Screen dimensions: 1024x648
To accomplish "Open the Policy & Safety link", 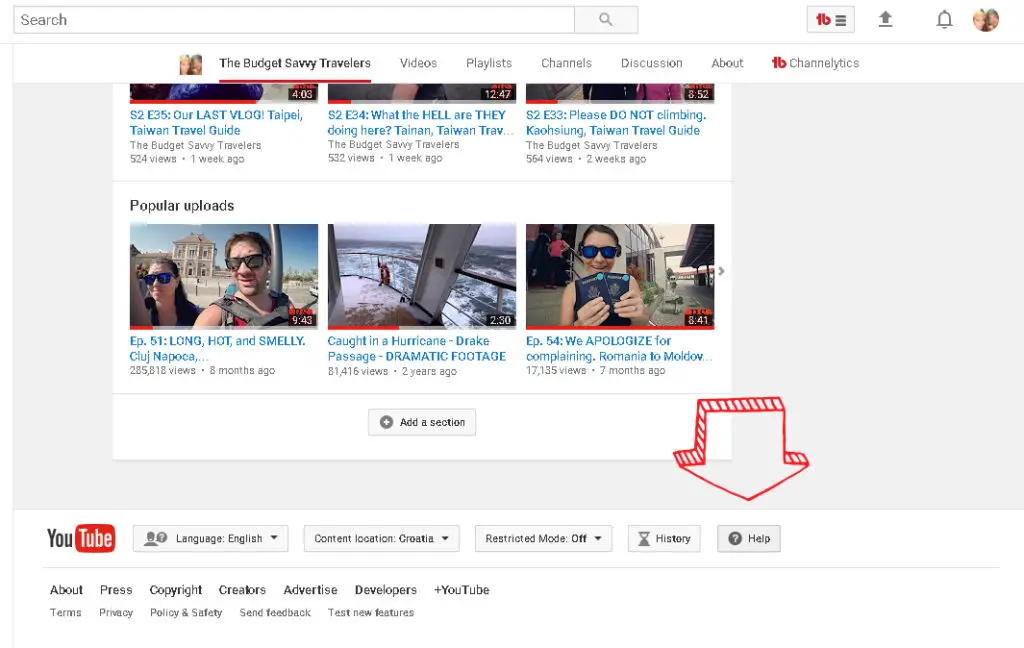I will [x=186, y=613].
